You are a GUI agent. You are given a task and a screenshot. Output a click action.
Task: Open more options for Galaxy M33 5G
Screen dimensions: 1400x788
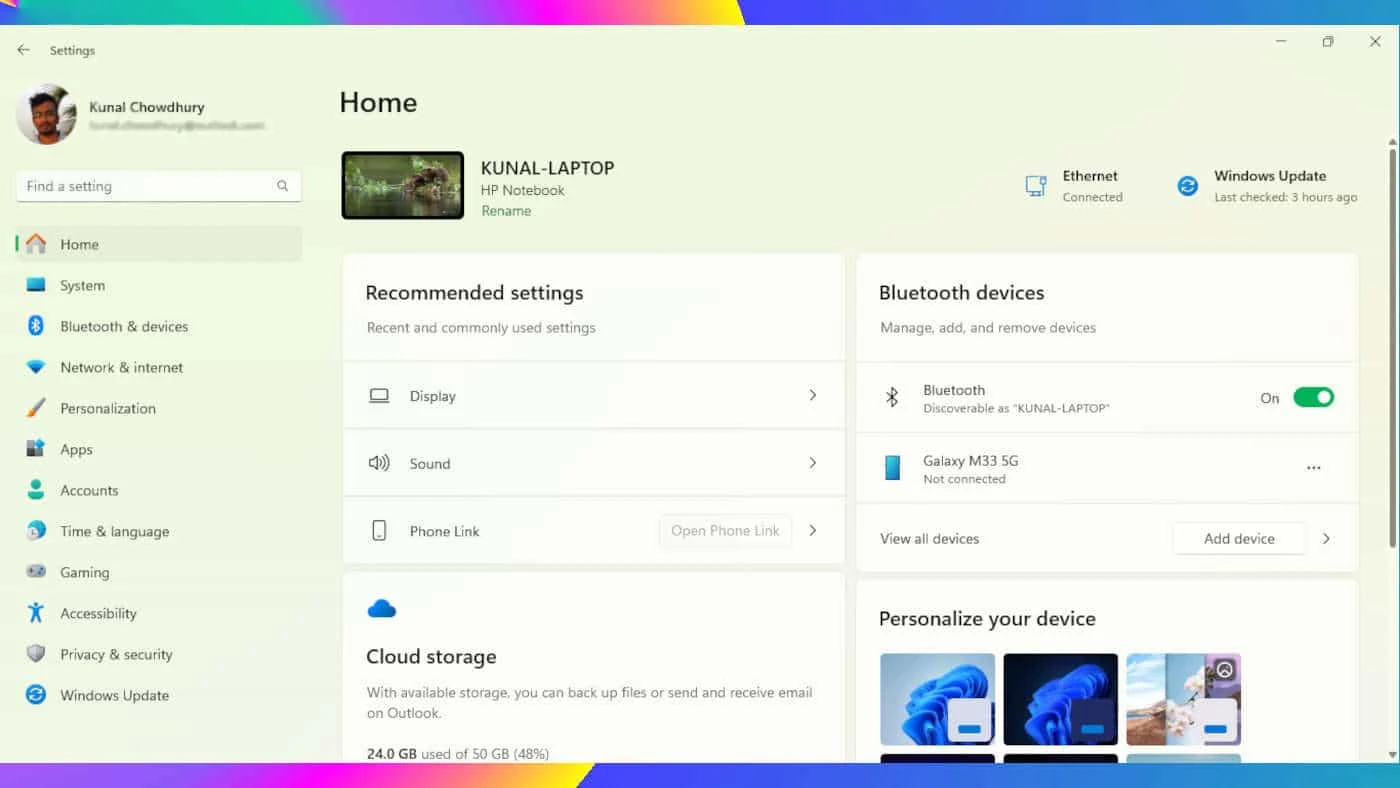tap(1314, 468)
